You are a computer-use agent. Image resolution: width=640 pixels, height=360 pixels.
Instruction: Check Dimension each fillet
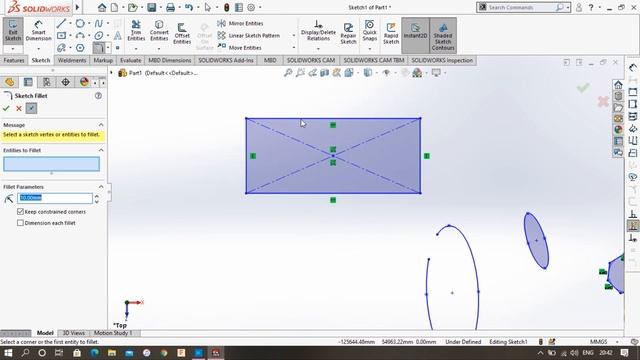click(x=20, y=223)
